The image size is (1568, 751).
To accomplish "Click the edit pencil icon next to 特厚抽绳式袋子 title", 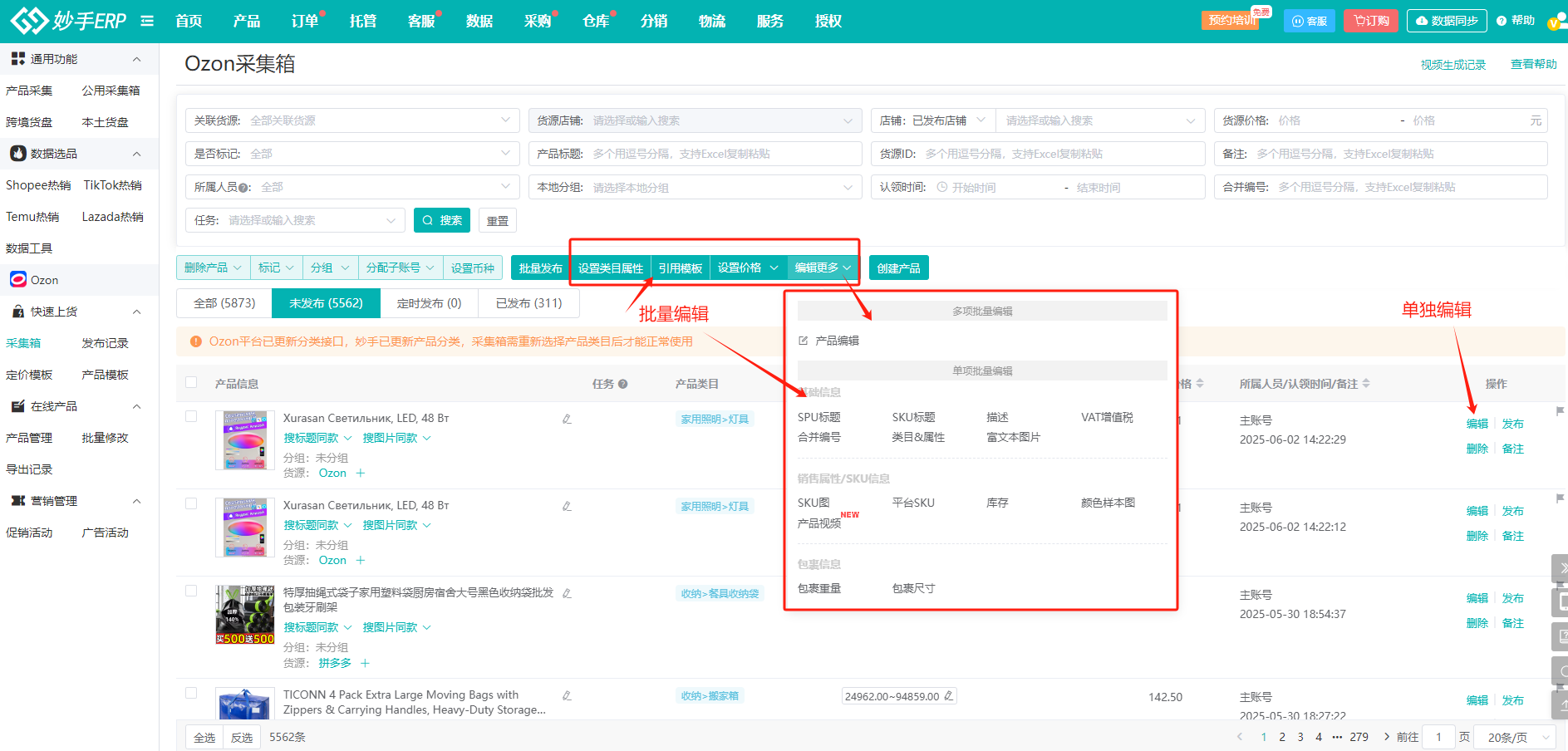I will tap(567, 593).
